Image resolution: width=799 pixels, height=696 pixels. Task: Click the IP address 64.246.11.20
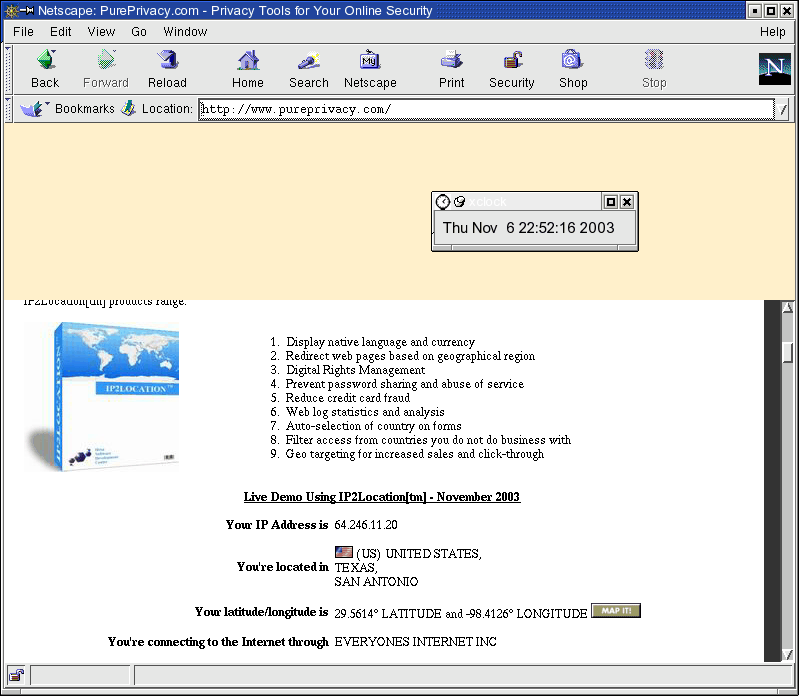pyautogui.click(x=366, y=525)
